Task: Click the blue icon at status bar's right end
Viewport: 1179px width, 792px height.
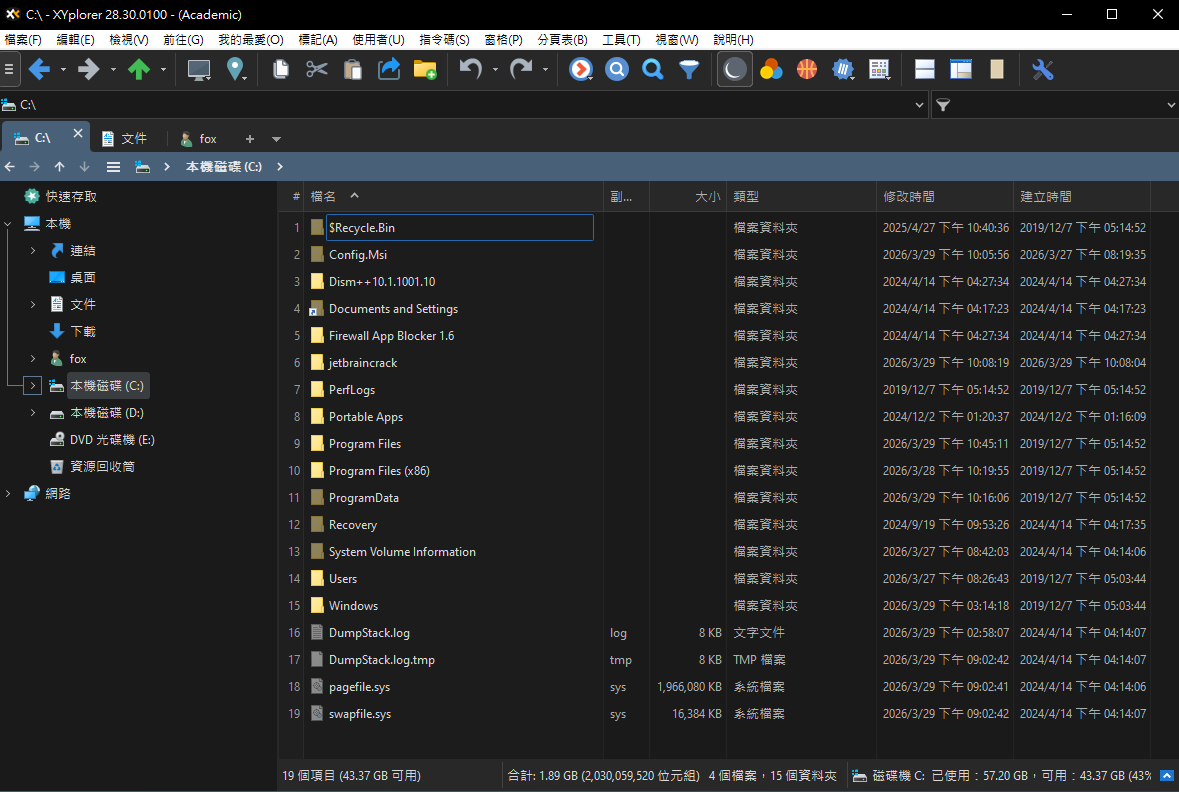Action: 1167,775
